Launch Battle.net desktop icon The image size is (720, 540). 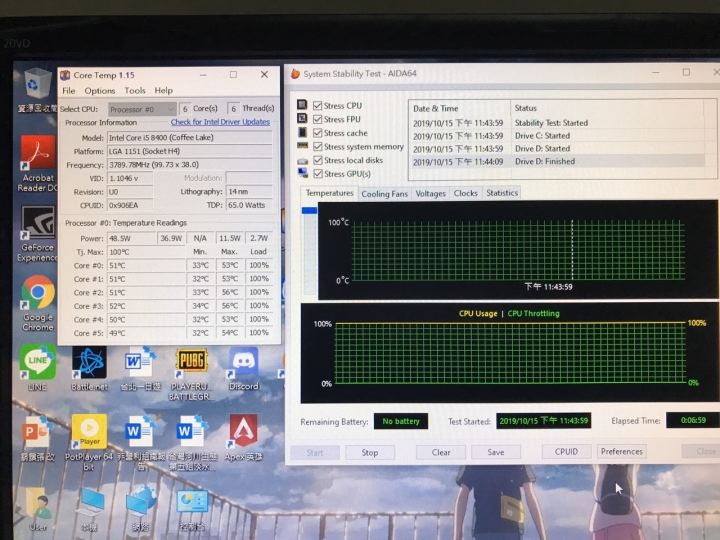click(x=90, y=368)
